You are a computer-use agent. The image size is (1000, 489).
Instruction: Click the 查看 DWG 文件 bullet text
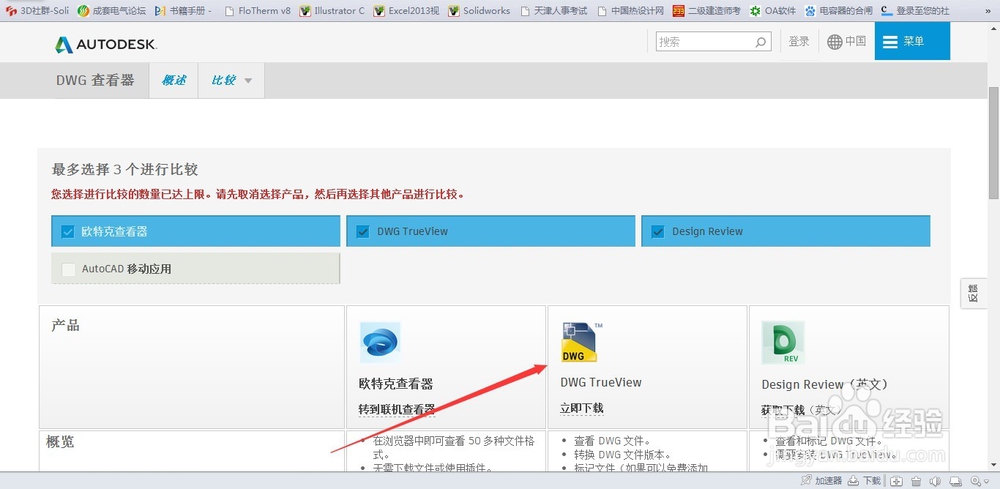tap(612, 441)
